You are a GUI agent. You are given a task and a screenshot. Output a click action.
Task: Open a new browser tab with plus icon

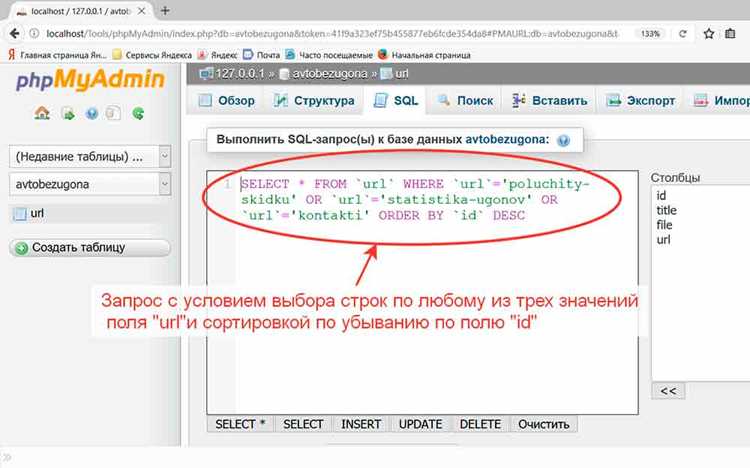point(165,11)
